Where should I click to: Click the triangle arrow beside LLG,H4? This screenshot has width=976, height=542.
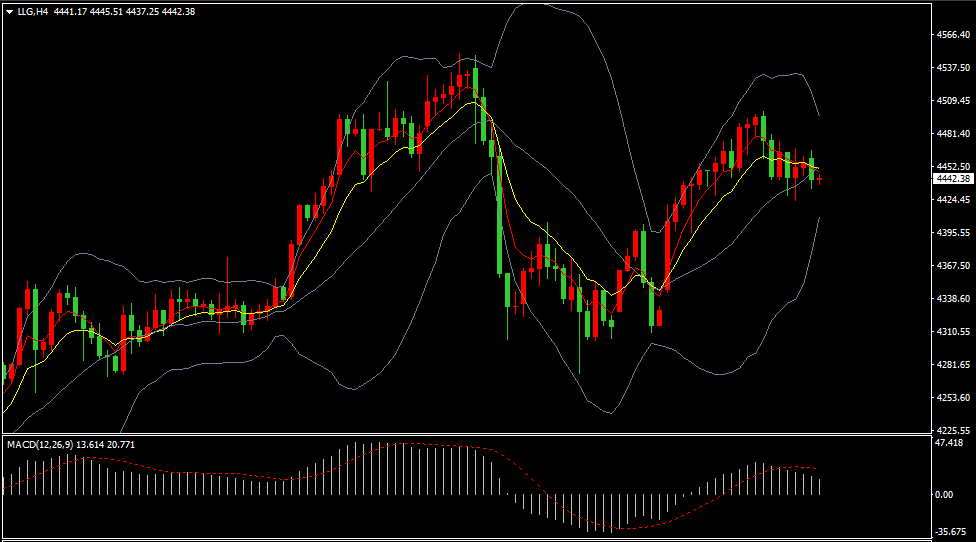9,12
